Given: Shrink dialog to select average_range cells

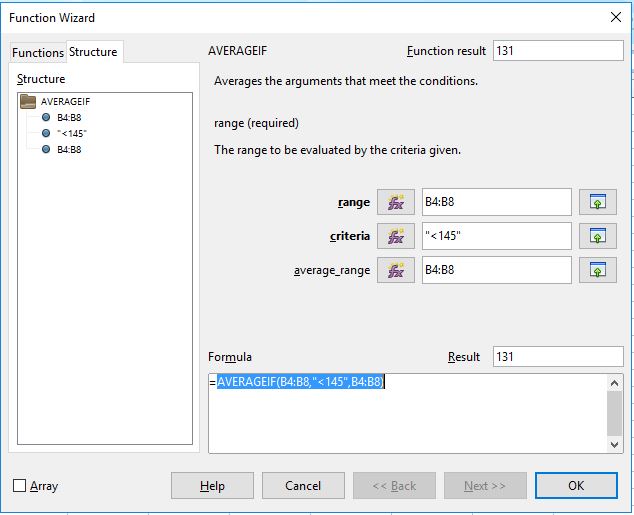Looking at the screenshot, I should click(598, 270).
